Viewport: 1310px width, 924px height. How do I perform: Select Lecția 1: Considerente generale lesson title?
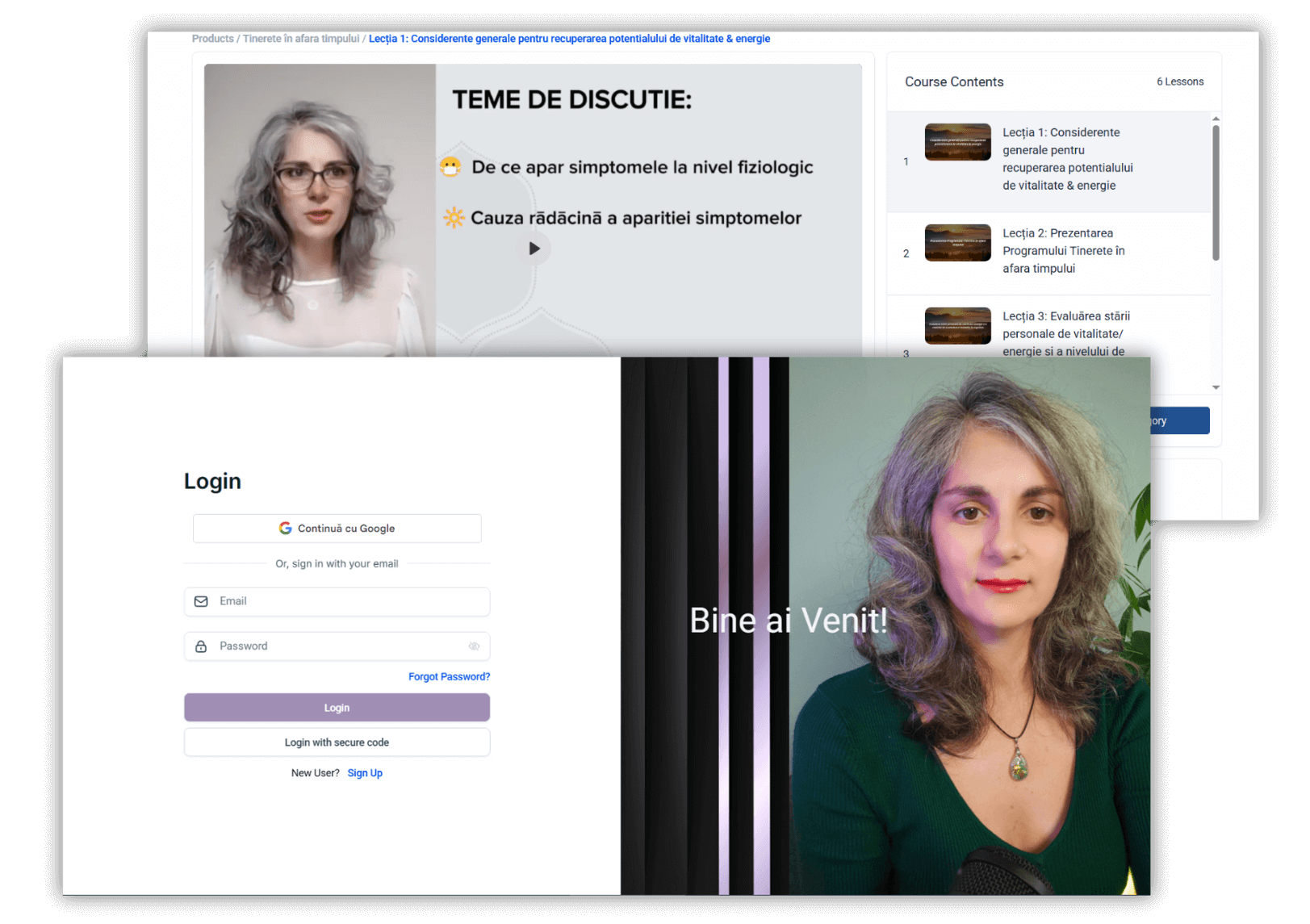1067,159
